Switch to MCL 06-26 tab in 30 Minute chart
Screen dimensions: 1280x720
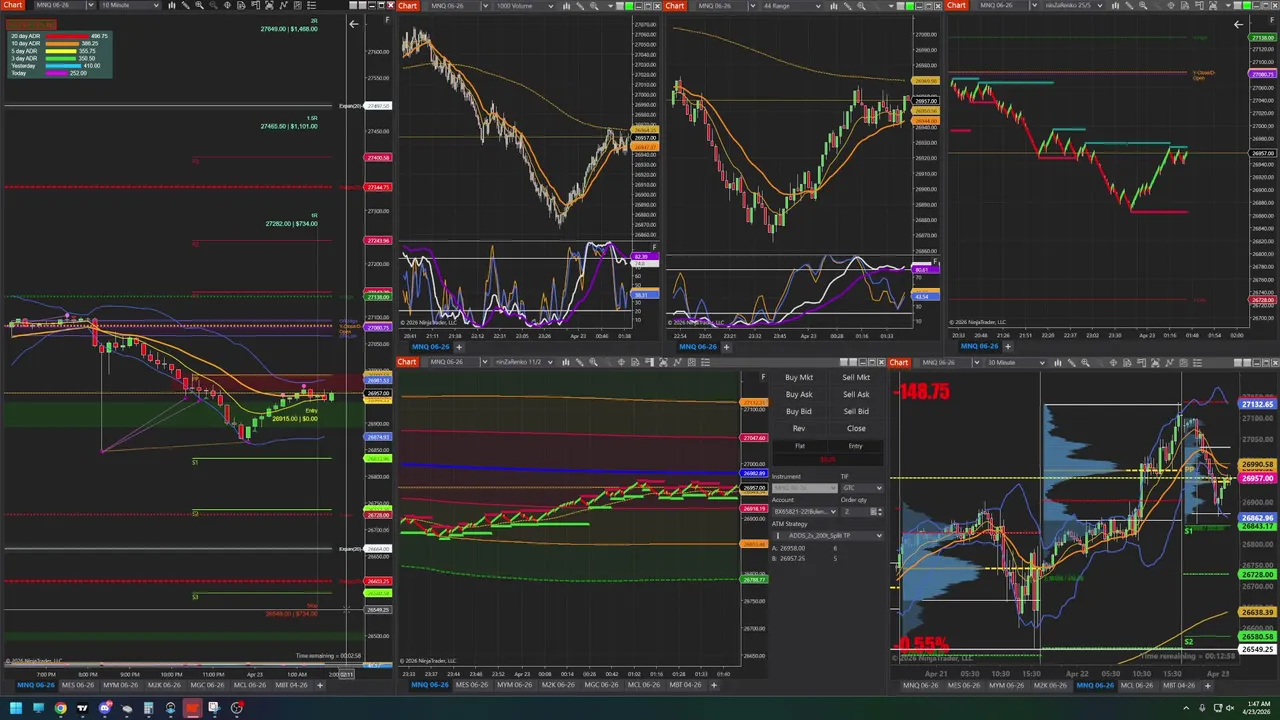coord(1137,685)
